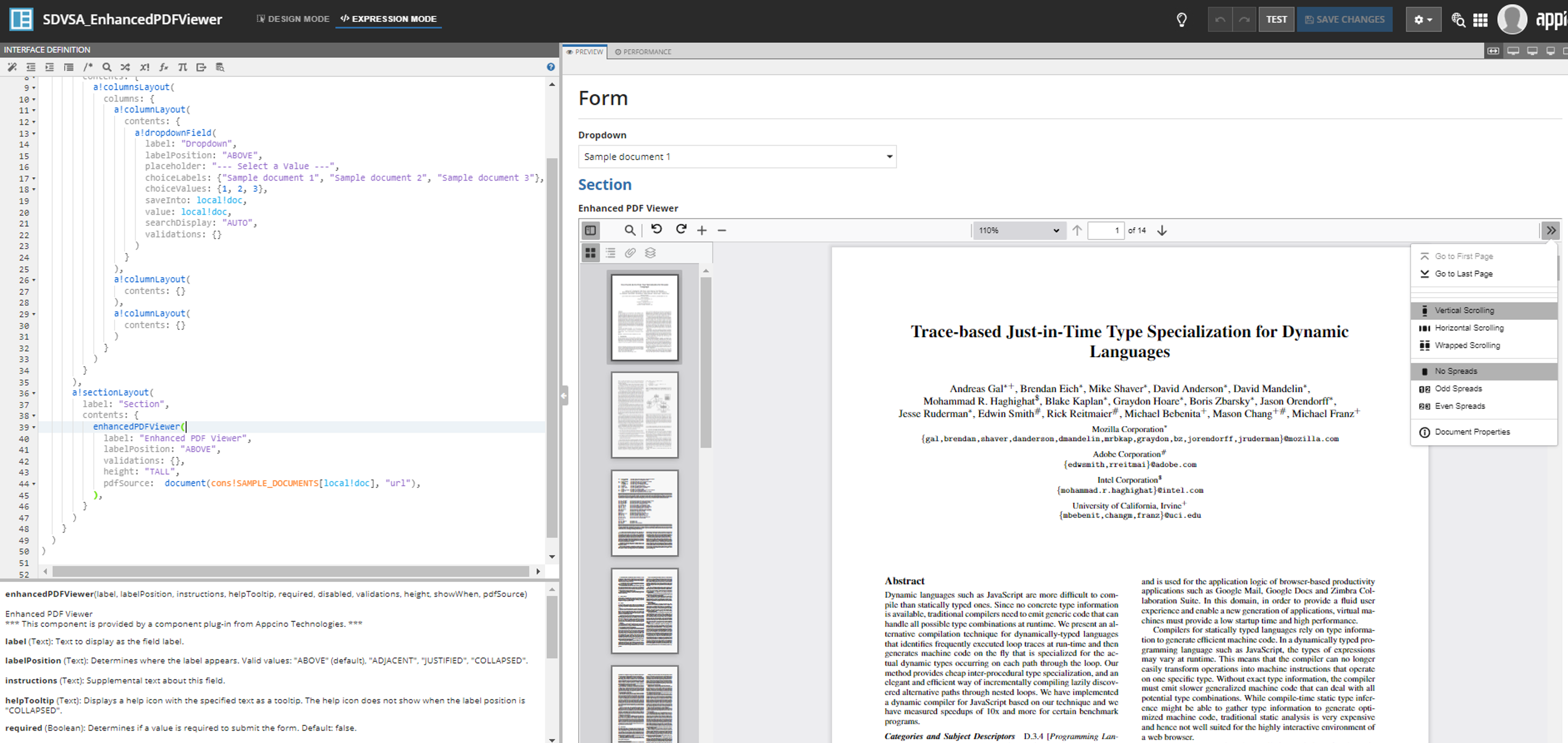Select the first page thumbnail

(x=645, y=317)
